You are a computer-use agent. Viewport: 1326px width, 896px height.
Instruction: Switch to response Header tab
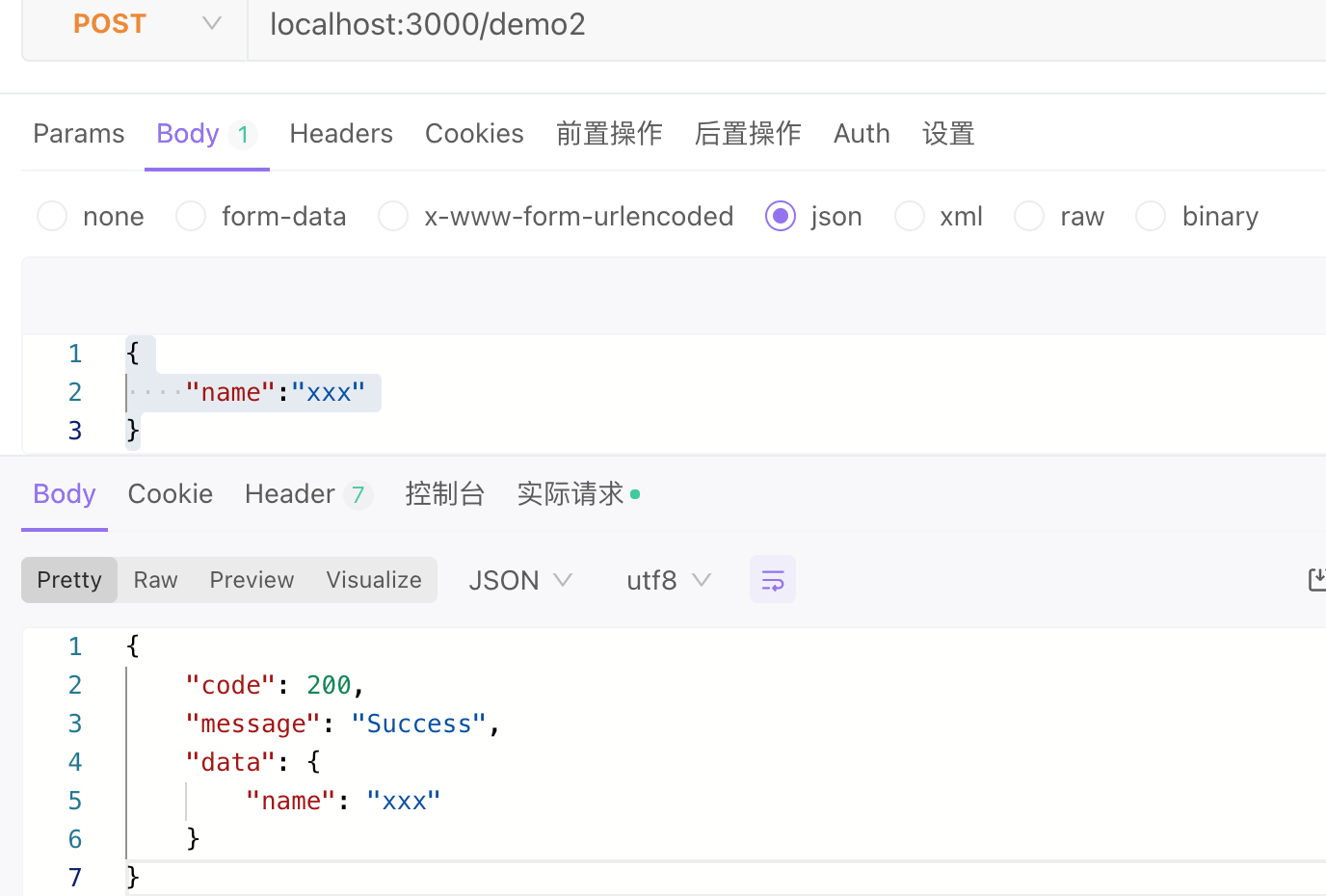click(306, 494)
